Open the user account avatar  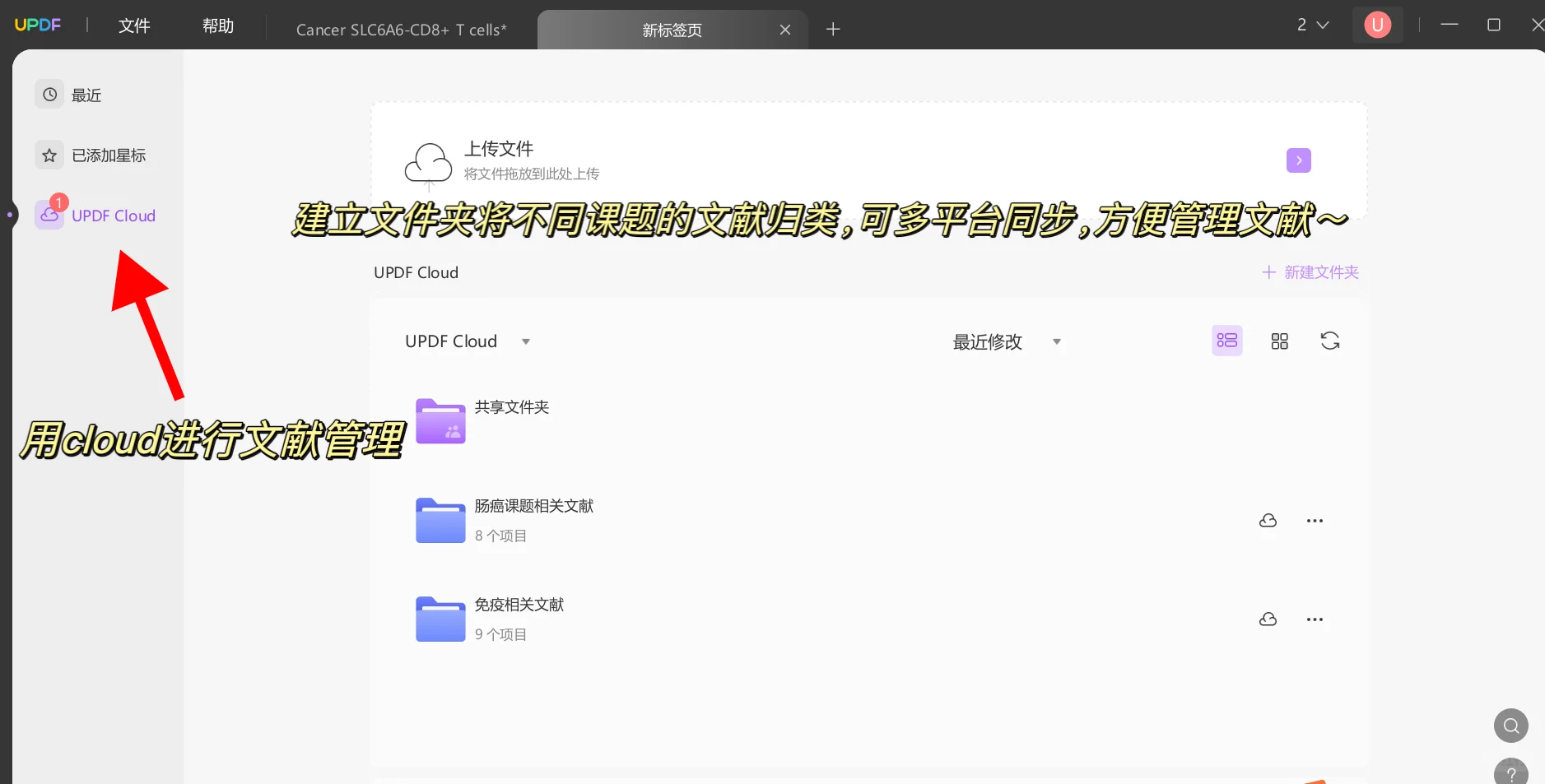point(1377,25)
